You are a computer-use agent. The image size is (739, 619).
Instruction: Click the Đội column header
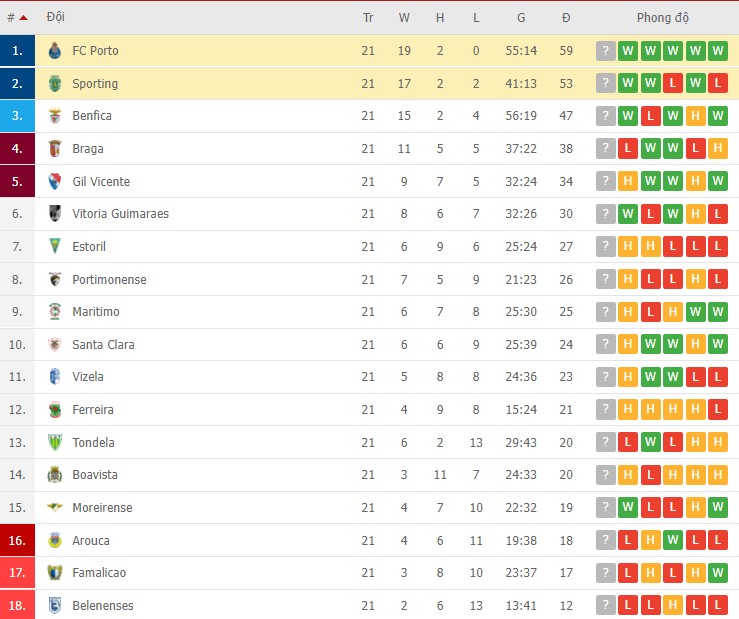[56, 18]
